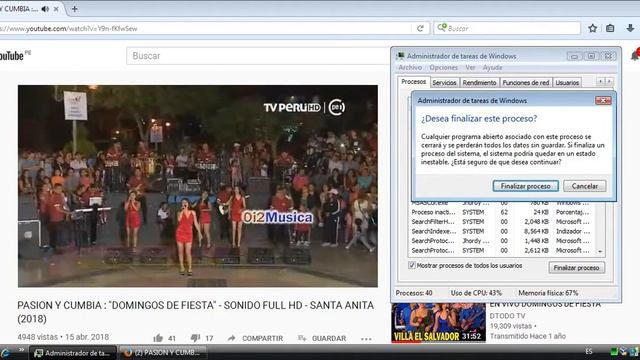Bookmark this page with the star icon
640x360 pixels.
coord(593,28)
